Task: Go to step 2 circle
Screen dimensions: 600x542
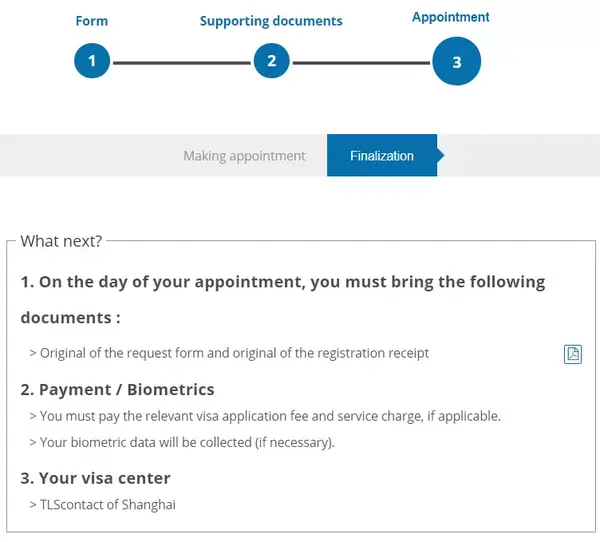Action: 271,61
